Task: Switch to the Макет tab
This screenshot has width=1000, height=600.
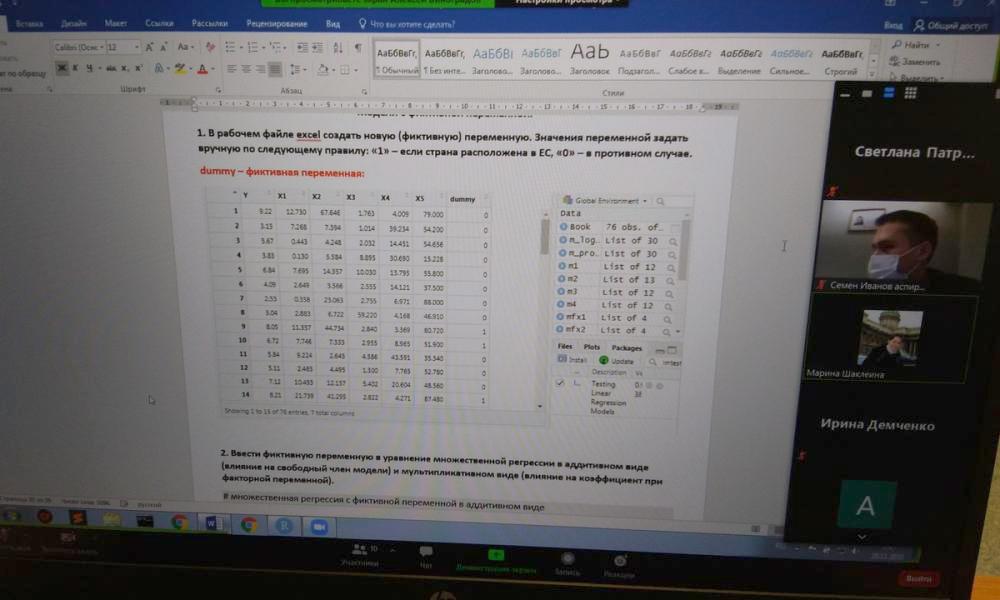Action: (x=115, y=24)
